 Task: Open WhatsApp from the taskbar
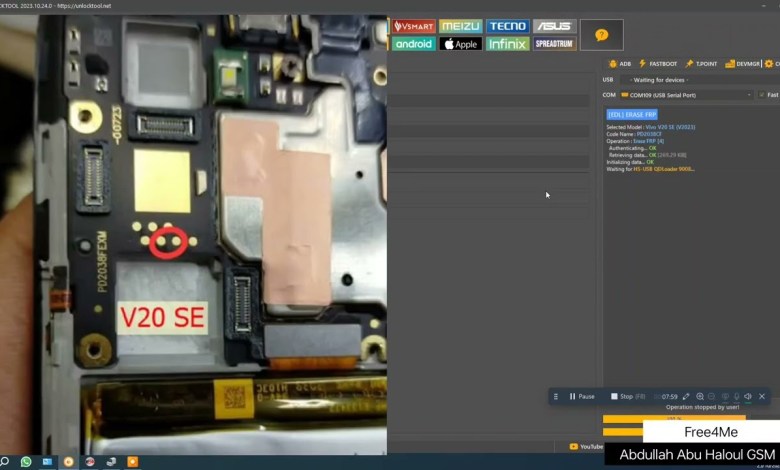pyautogui.click(x=26, y=462)
